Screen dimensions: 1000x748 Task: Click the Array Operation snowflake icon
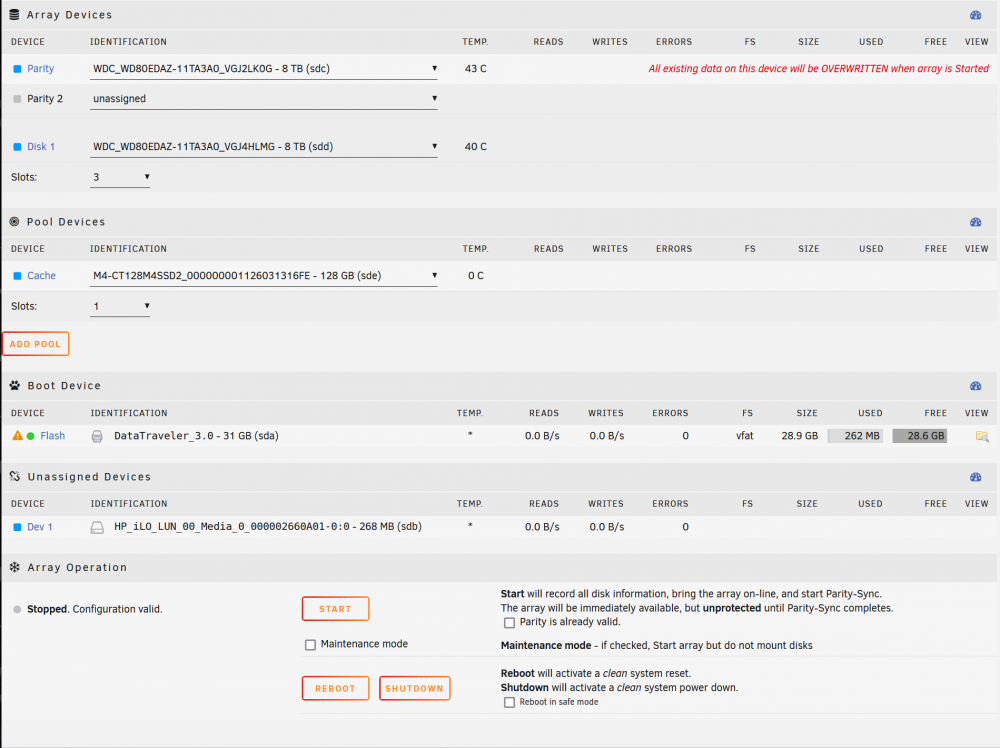pos(15,568)
